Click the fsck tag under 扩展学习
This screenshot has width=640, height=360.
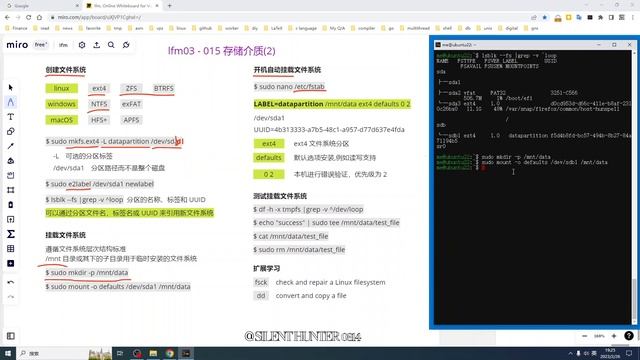(261, 282)
